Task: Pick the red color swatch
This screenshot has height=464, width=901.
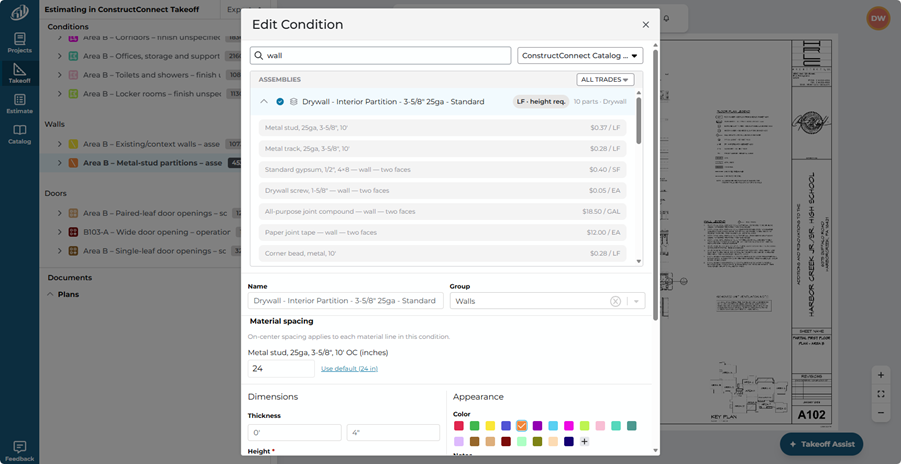Action: click(x=459, y=426)
